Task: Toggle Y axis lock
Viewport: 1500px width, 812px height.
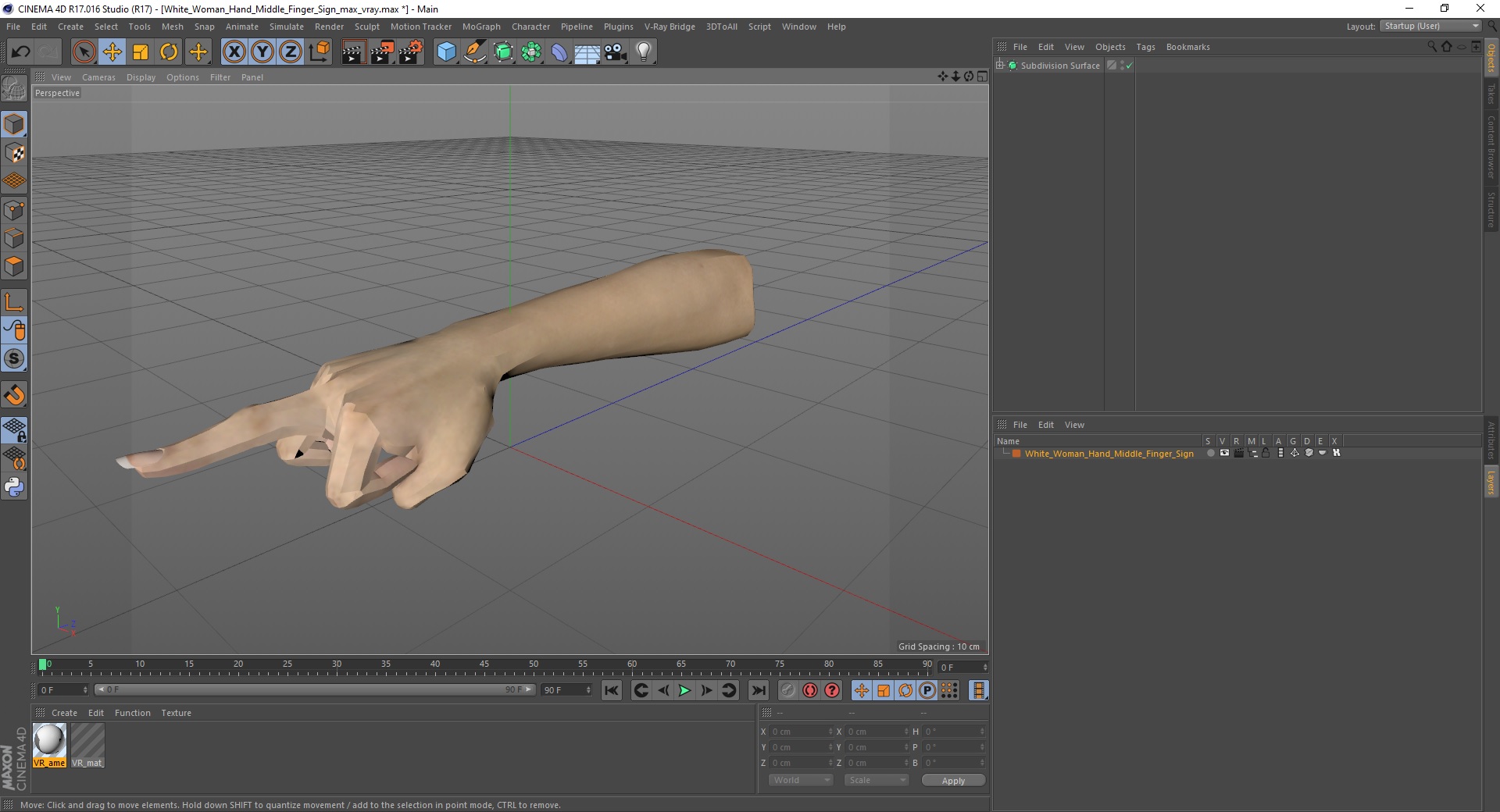Action: (x=262, y=52)
